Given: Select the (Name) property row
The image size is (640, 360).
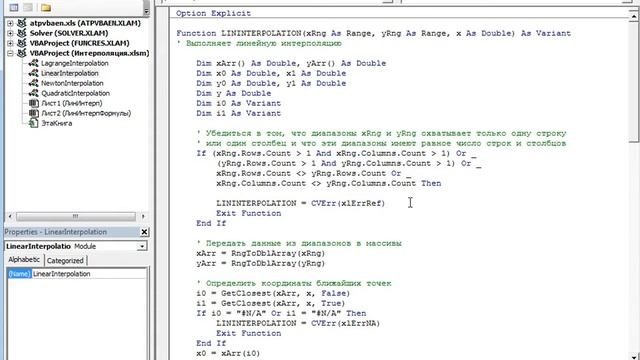Looking at the screenshot, I should click(x=20, y=274).
